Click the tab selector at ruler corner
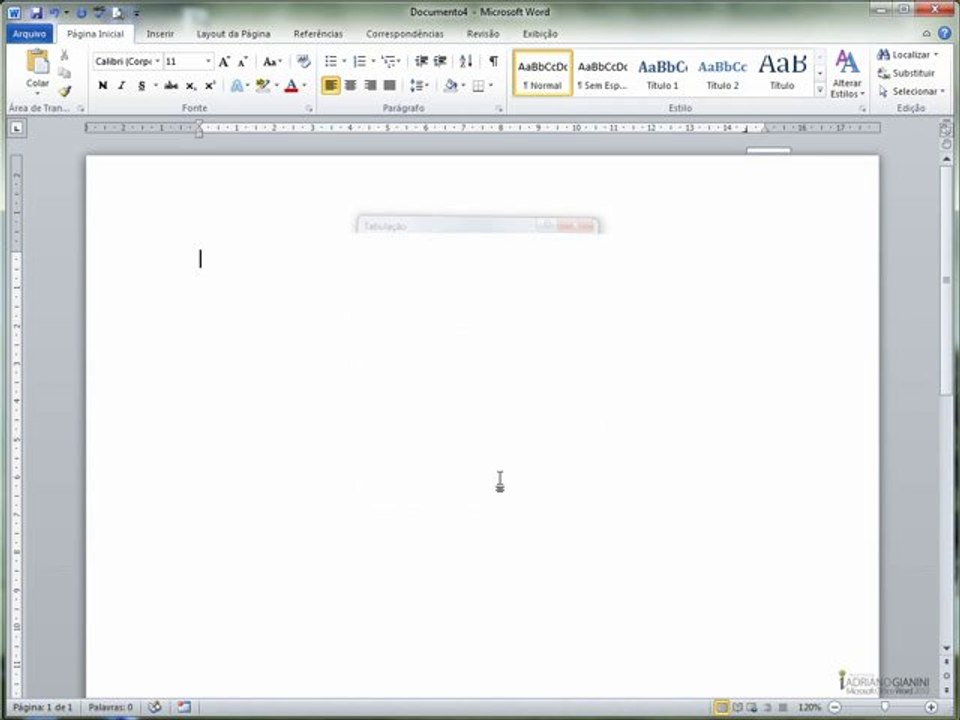Viewport: 960px width, 720px height. [x=17, y=128]
